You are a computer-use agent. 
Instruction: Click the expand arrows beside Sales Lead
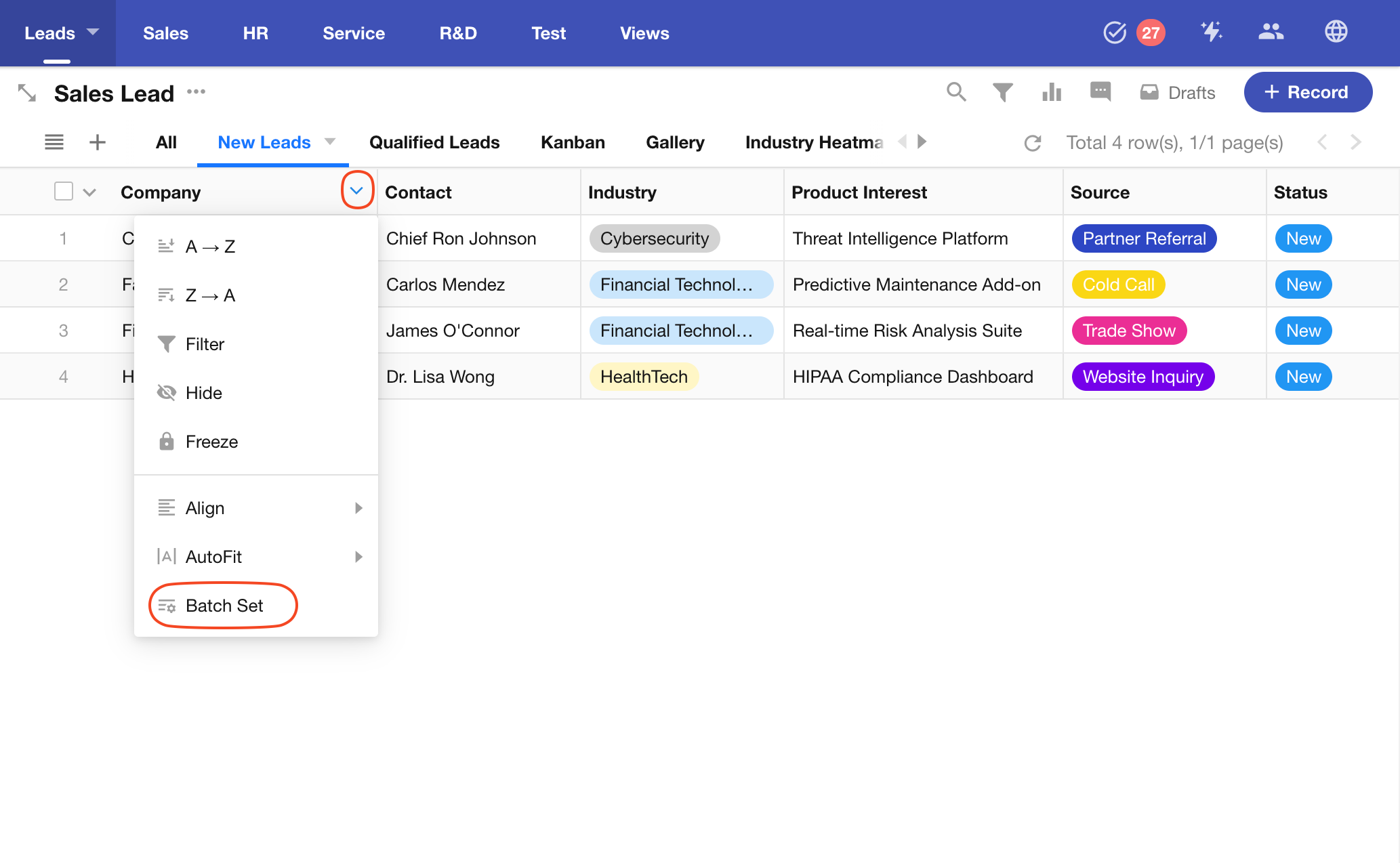[x=27, y=93]
